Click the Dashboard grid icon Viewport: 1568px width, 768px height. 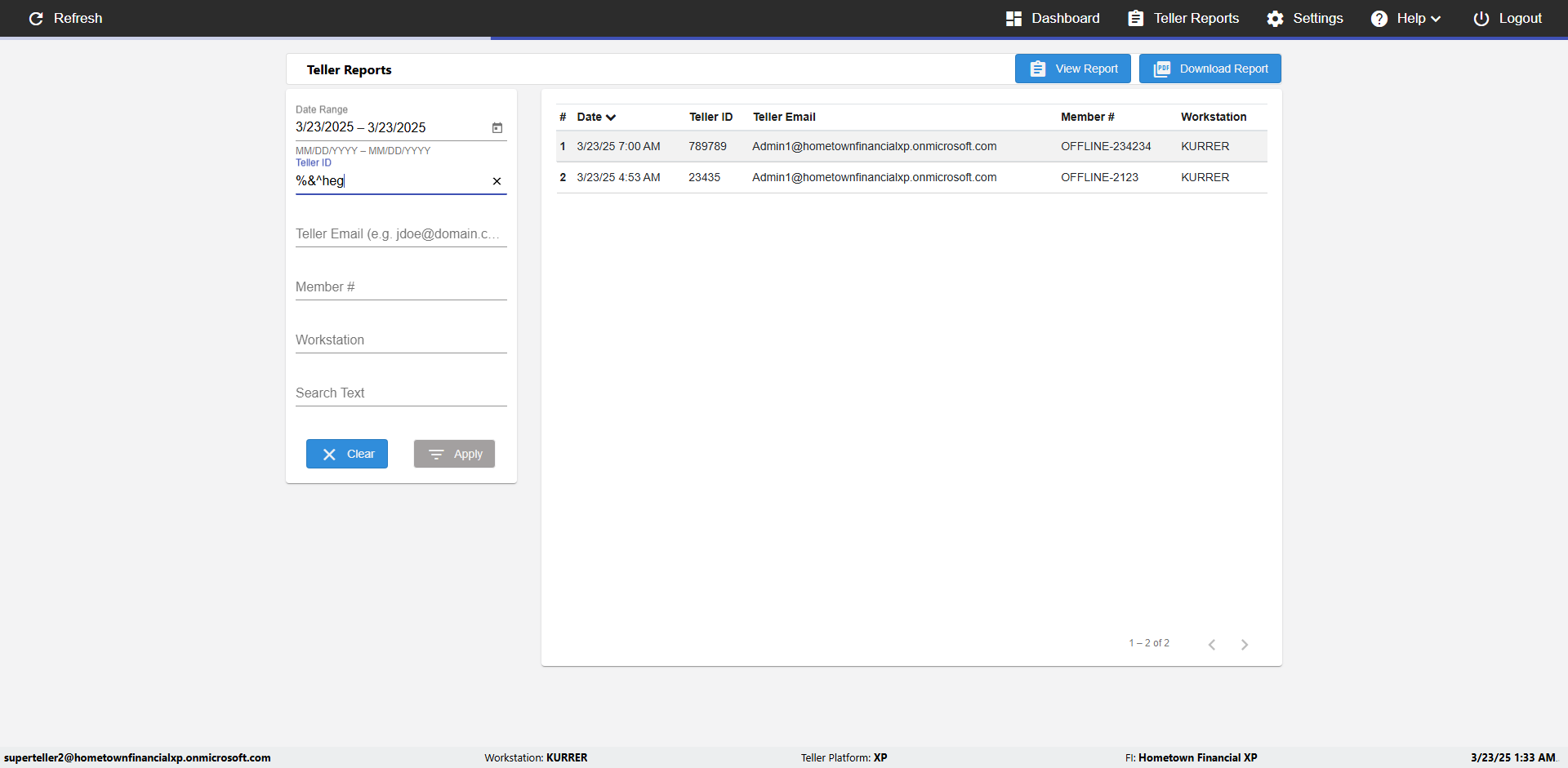[1013, 18]
